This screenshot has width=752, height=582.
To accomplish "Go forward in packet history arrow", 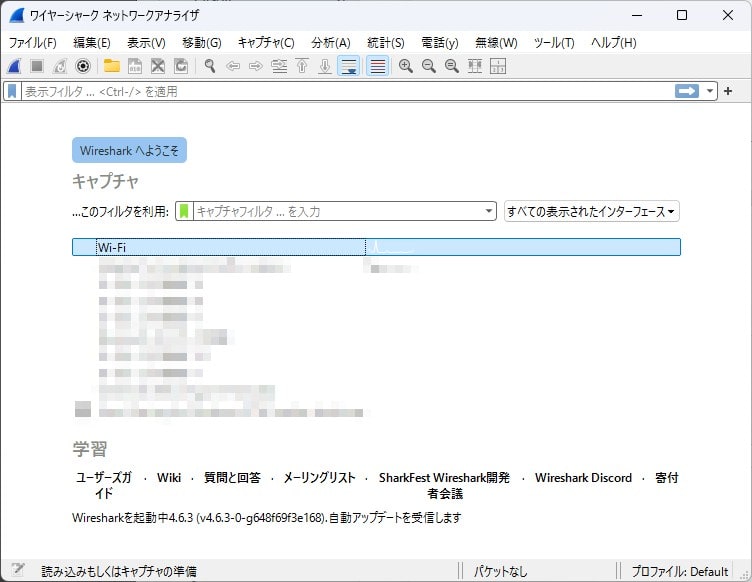I will [256, 66].
